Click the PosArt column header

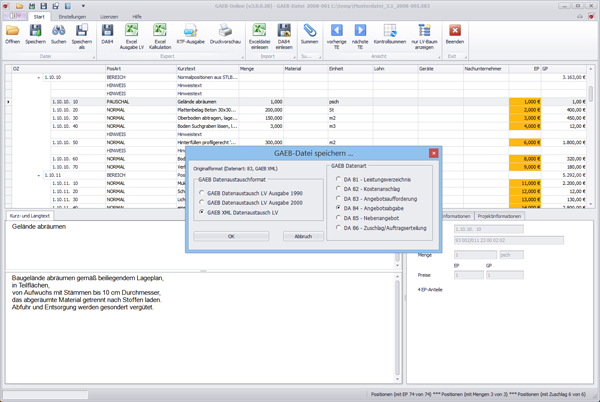(140, 69)
